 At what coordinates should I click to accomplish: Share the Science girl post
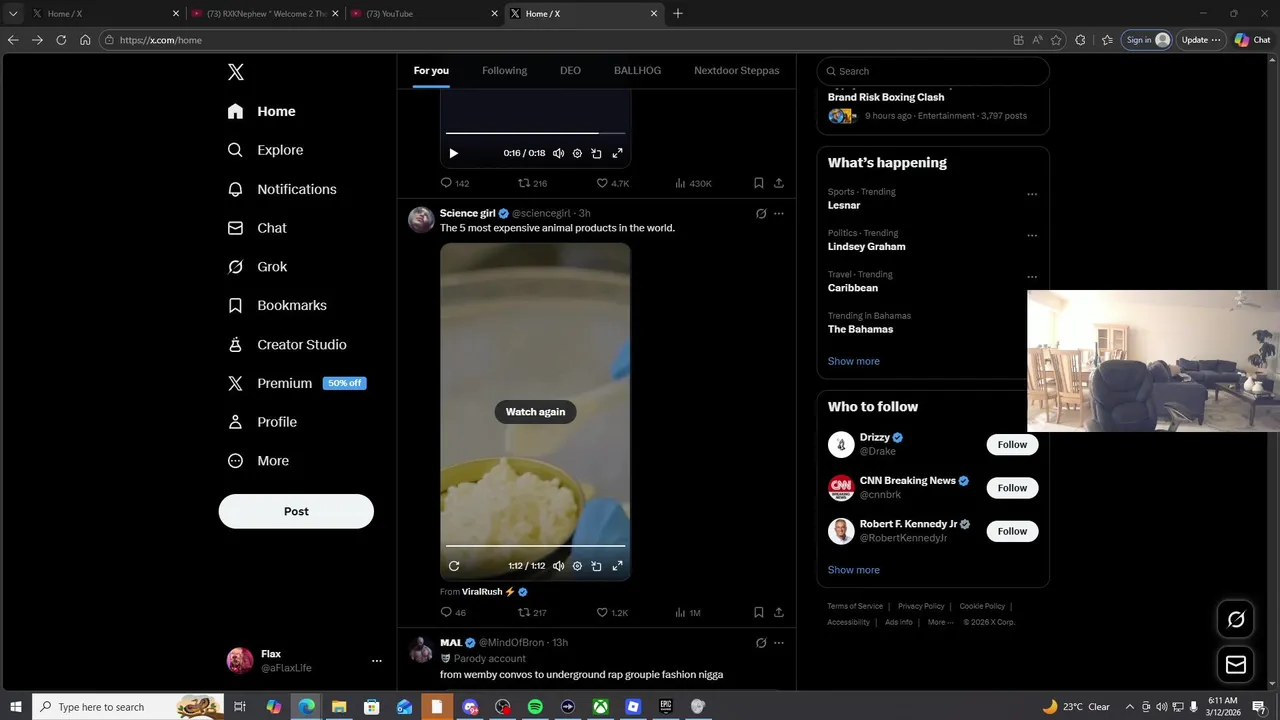[x=779, y=612]
